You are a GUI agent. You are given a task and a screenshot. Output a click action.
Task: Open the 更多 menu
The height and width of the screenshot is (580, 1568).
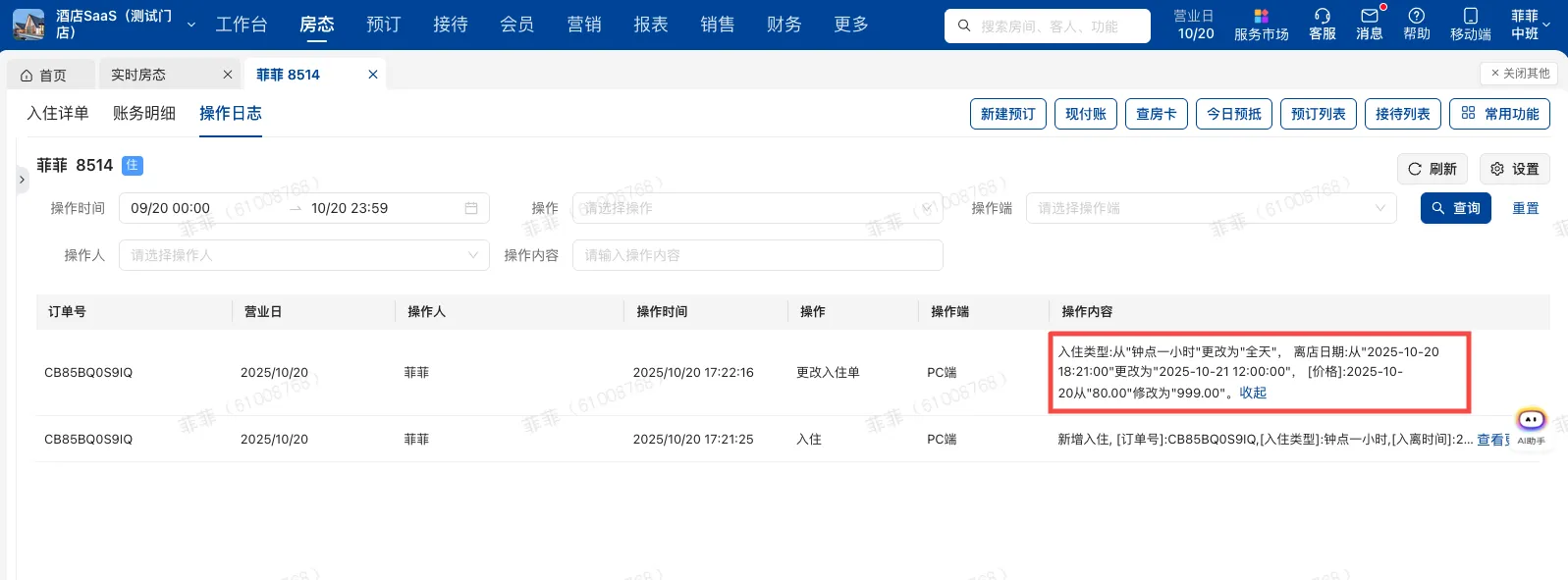(851, 25)
